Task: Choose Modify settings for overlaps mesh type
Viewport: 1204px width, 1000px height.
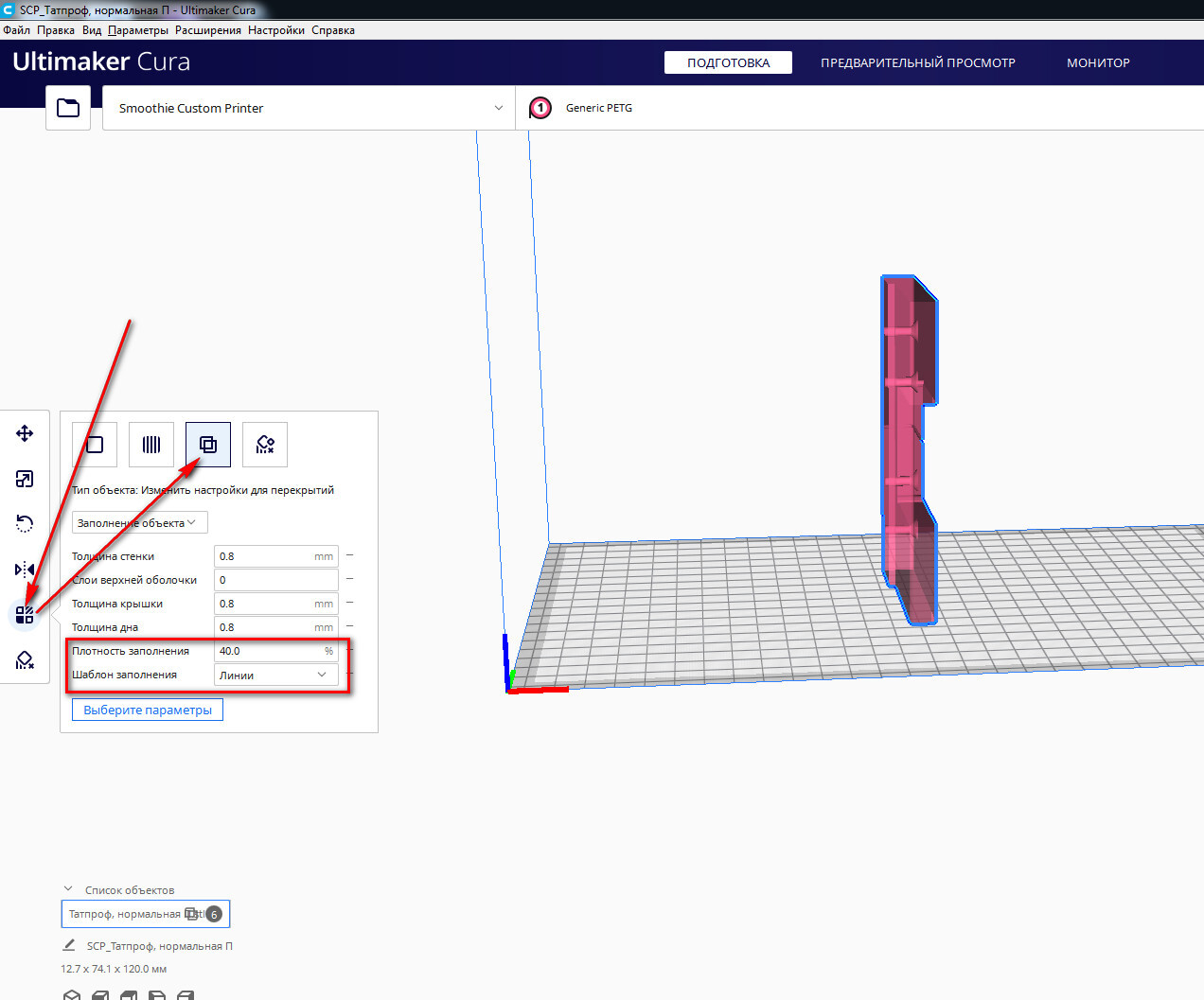Action: [208, 445]
